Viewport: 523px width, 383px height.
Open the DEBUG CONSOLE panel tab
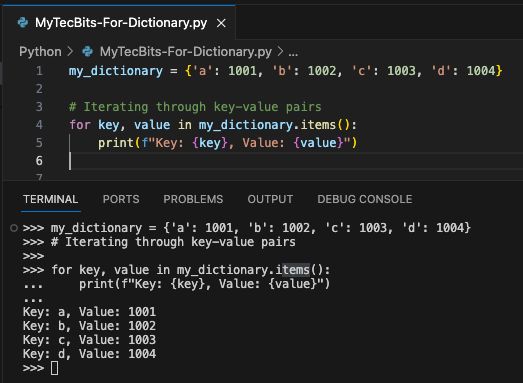tap(365, 199)
